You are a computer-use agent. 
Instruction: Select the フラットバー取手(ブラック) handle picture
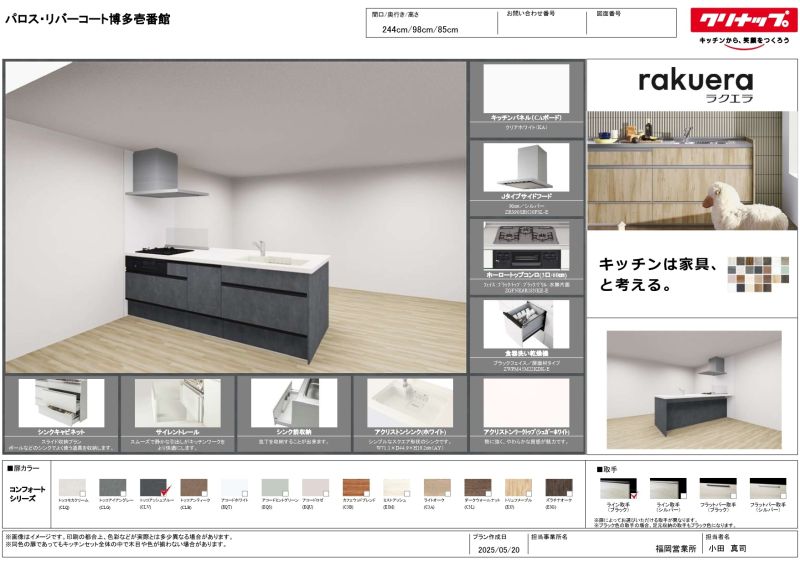click(x=718, y=488)
